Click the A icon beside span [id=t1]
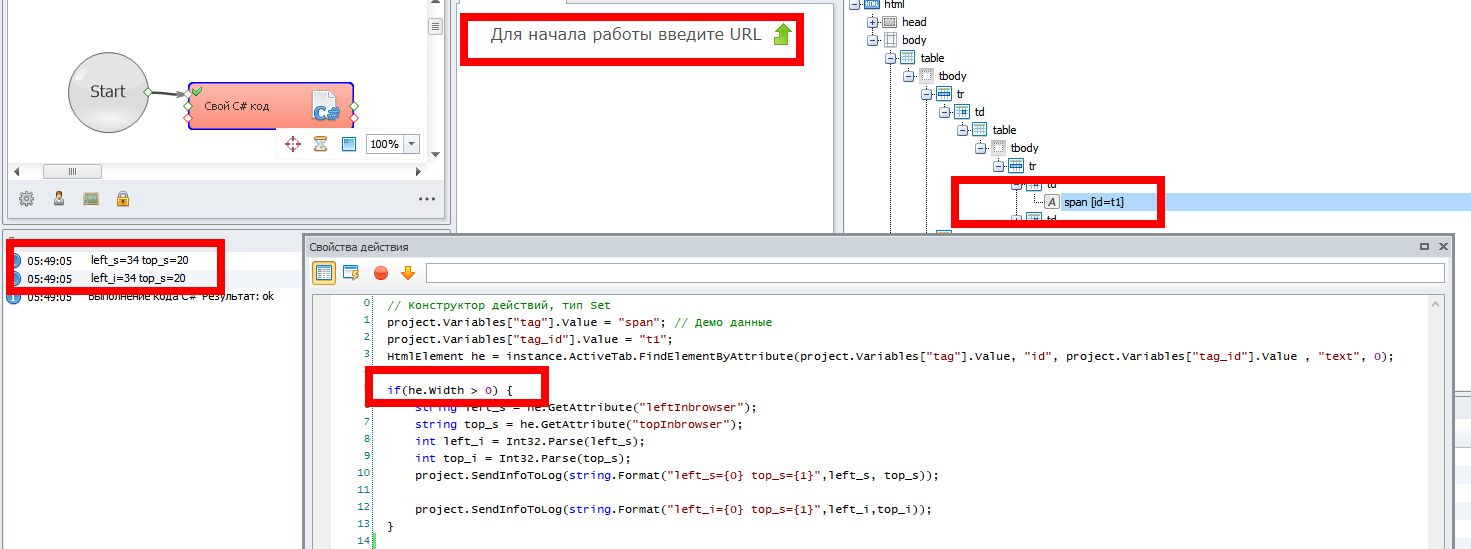This screenshot has width=1471, height=549. (x=1052, y=202)
